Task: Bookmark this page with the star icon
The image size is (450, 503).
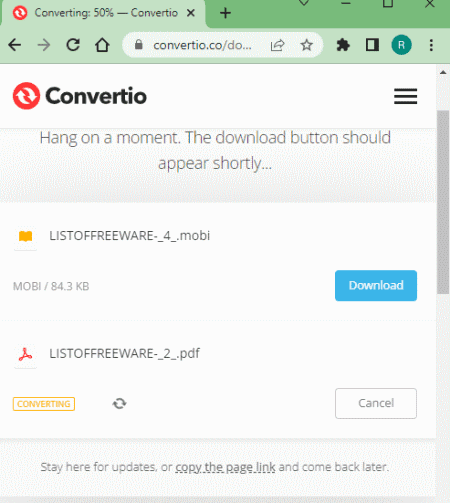Action: click(x=307, y=45)
